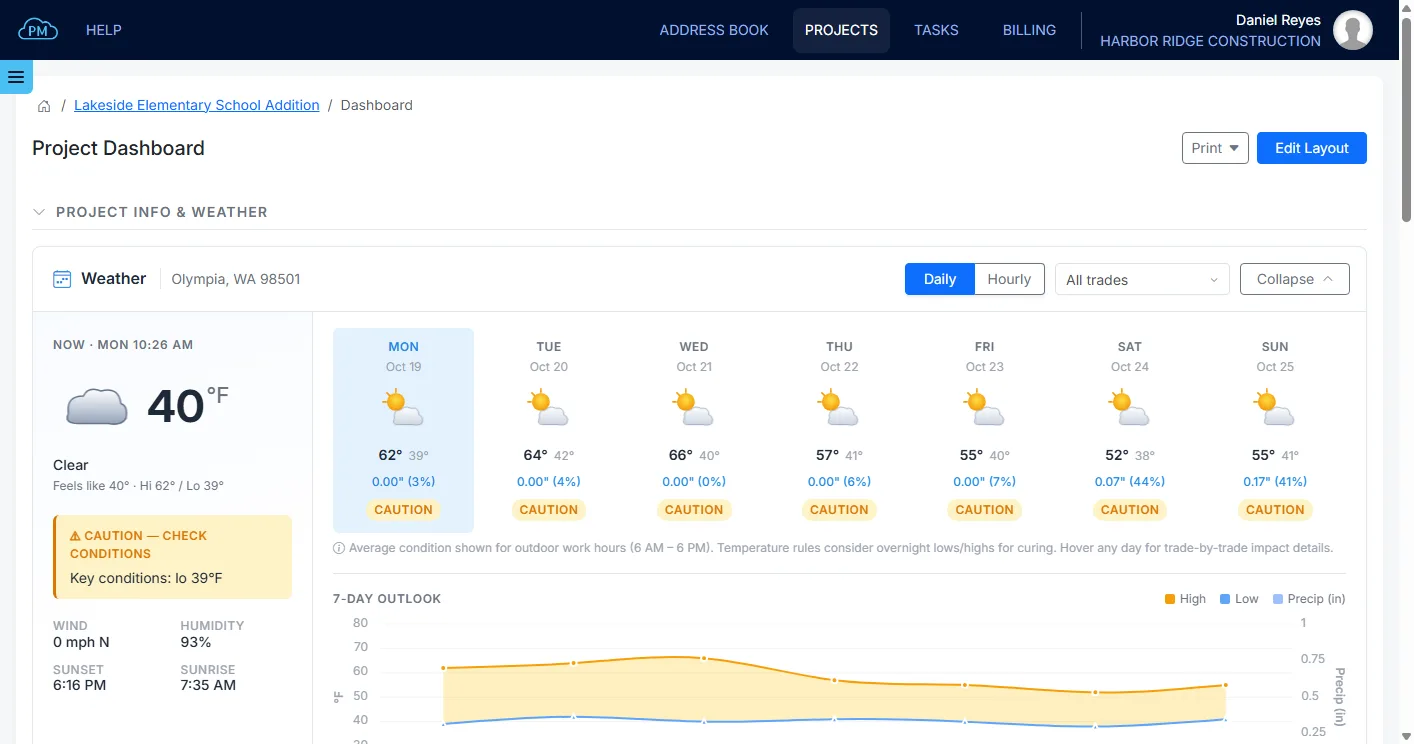Open Address Book from top navigation
Screen dimensions: 1414x744
tap(714, 30)
